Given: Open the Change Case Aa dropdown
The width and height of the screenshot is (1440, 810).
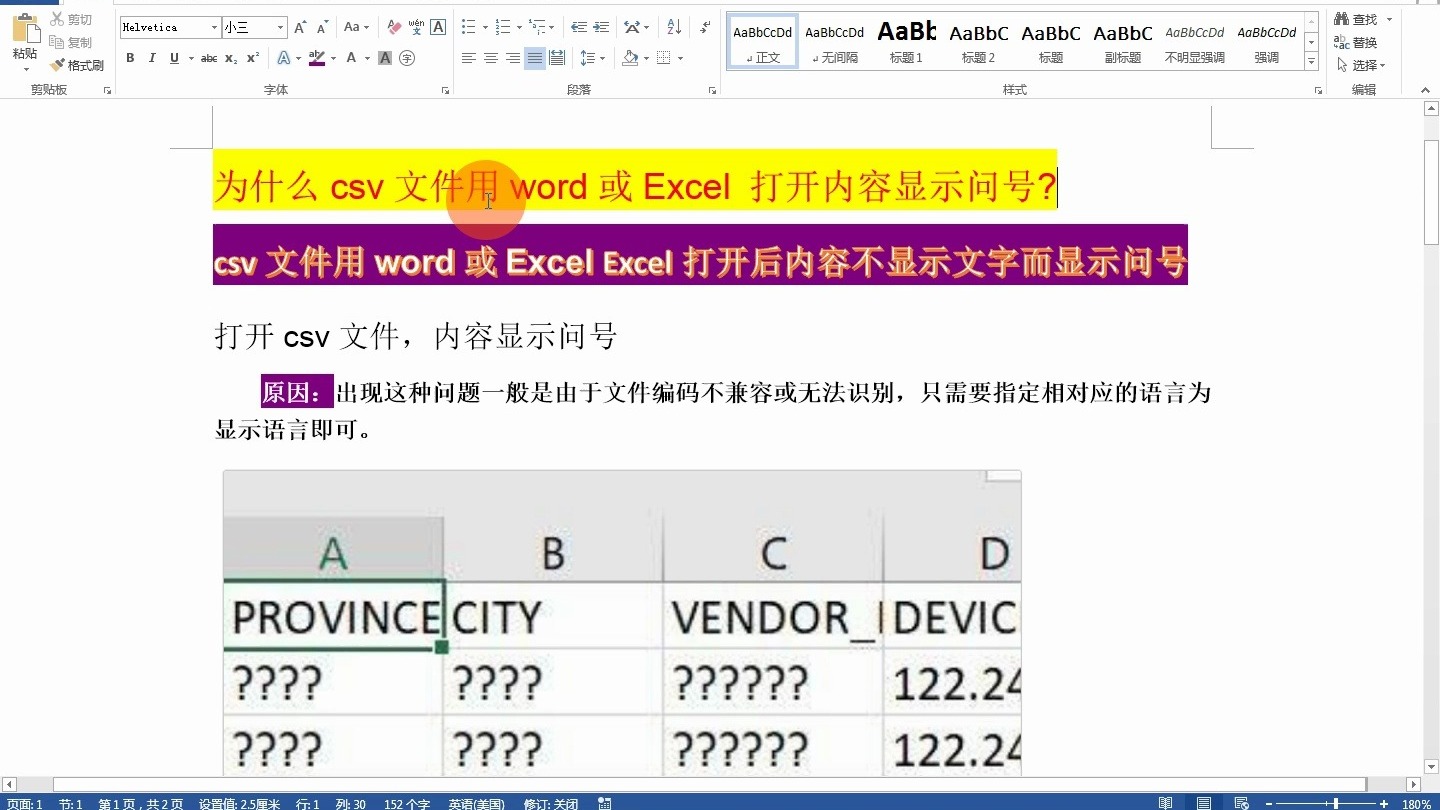Looking at the screenshot, I should tap(356, 28).
